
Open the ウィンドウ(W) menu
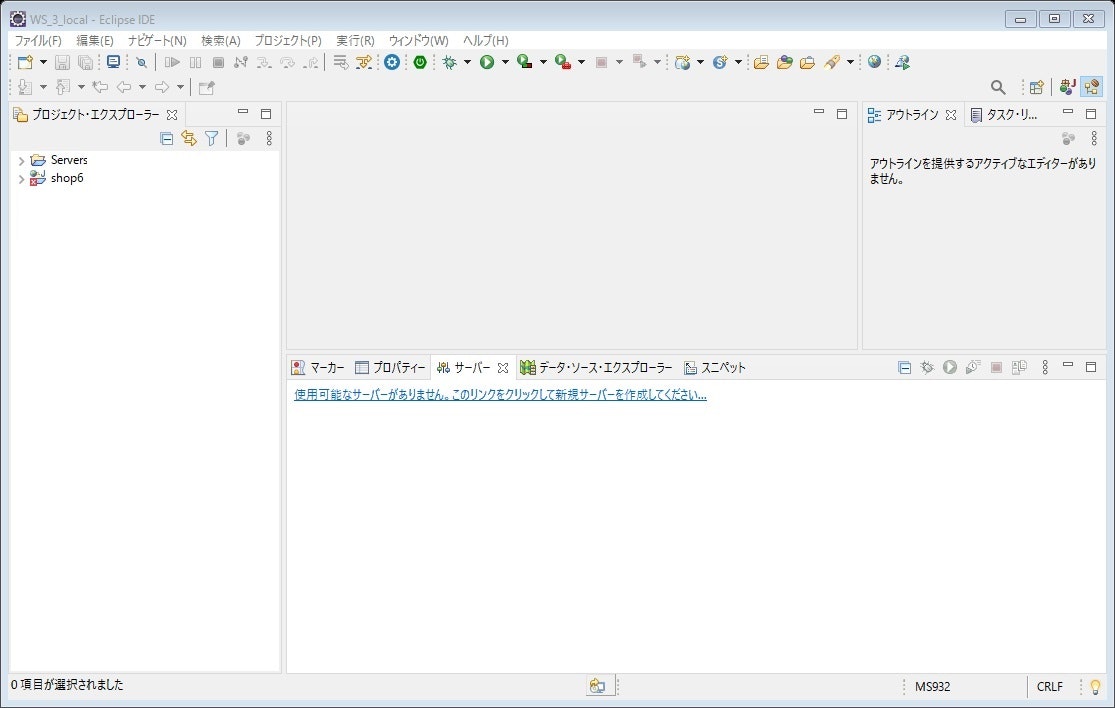point(418,41)
